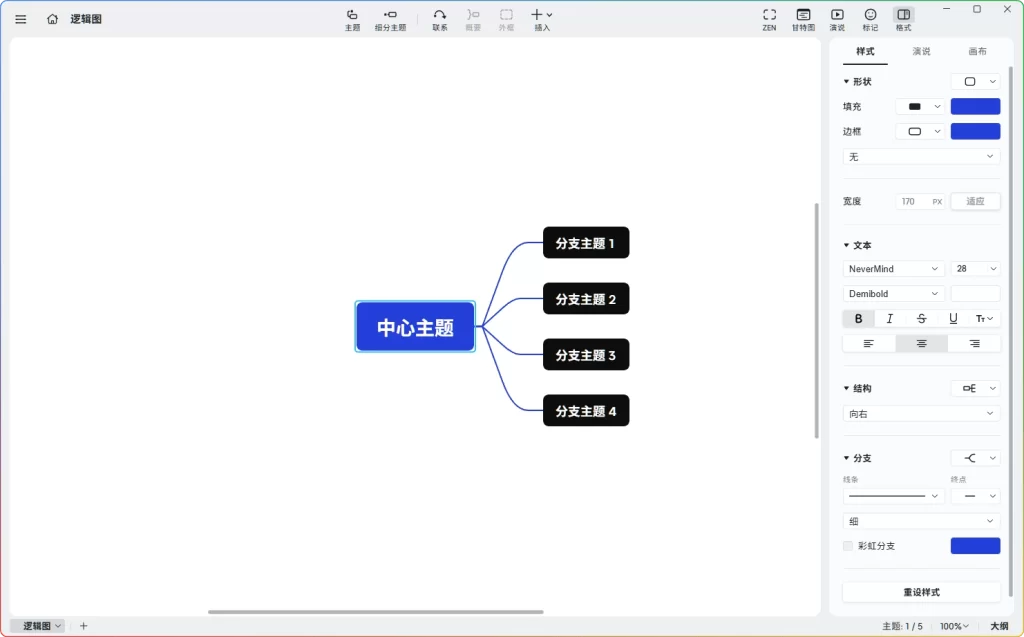Open the NeverMind font dropdown
Image resolution: width=1024 pixels, height=637 pixels.
(893, 268)
